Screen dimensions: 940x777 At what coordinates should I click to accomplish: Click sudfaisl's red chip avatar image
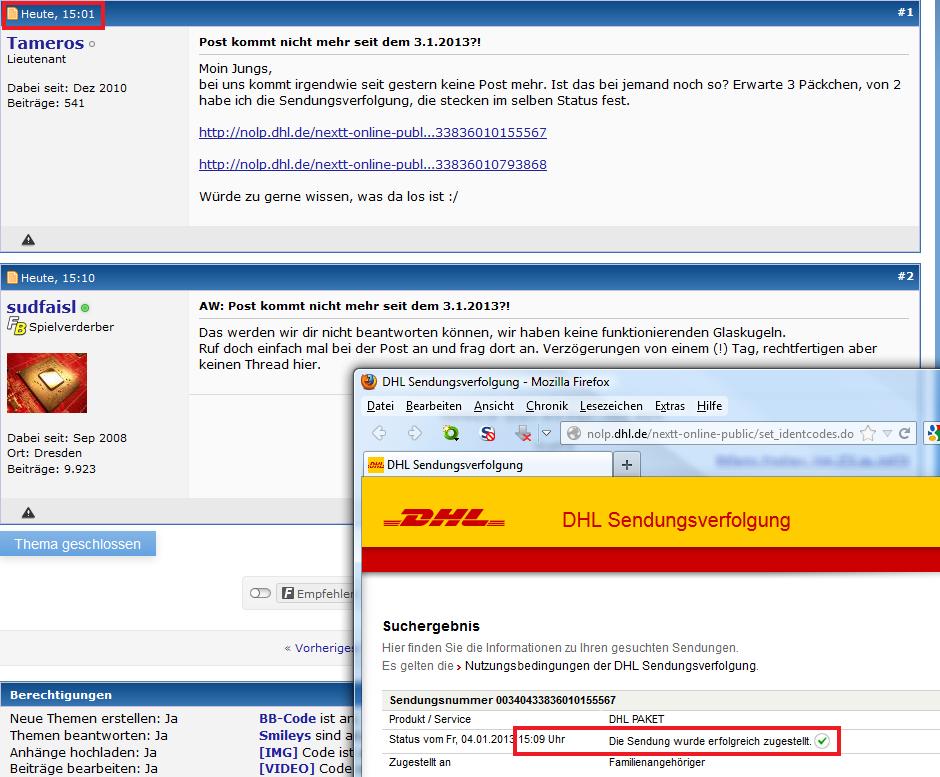[x=47, y=383]
